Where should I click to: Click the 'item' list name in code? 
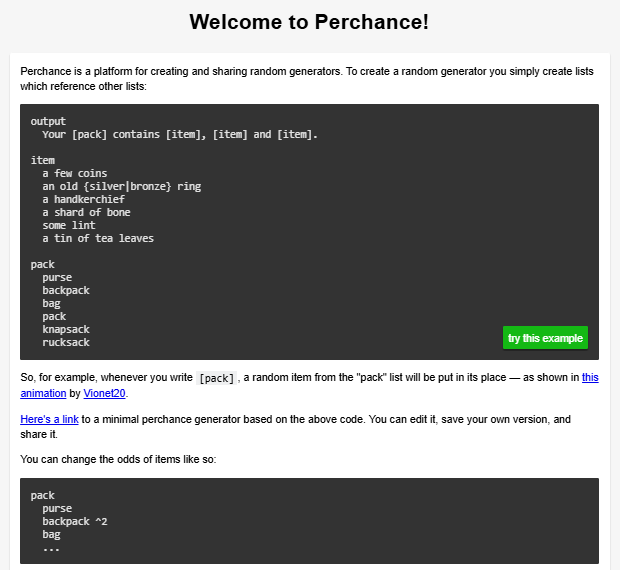43,160
